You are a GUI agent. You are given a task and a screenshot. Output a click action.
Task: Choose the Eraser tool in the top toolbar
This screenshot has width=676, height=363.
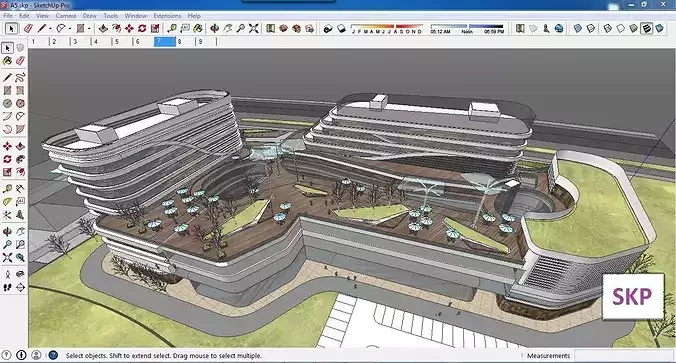click(x=28, y=28)
